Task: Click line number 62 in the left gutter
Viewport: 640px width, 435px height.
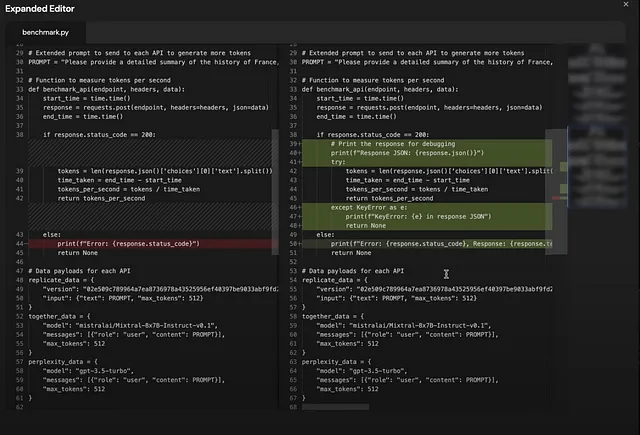Action: tap(20, 407)
